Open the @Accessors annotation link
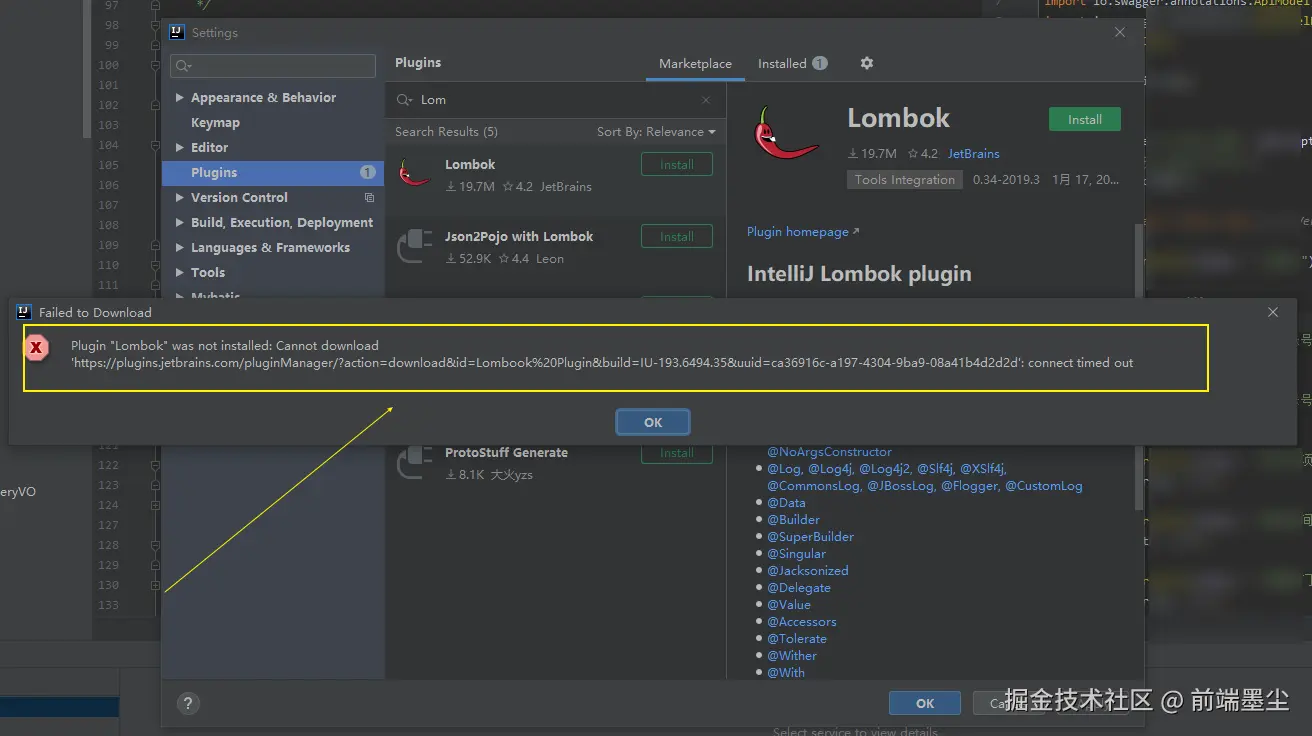Viewport: 1312px width, 736px height. [x=803, y=622]
